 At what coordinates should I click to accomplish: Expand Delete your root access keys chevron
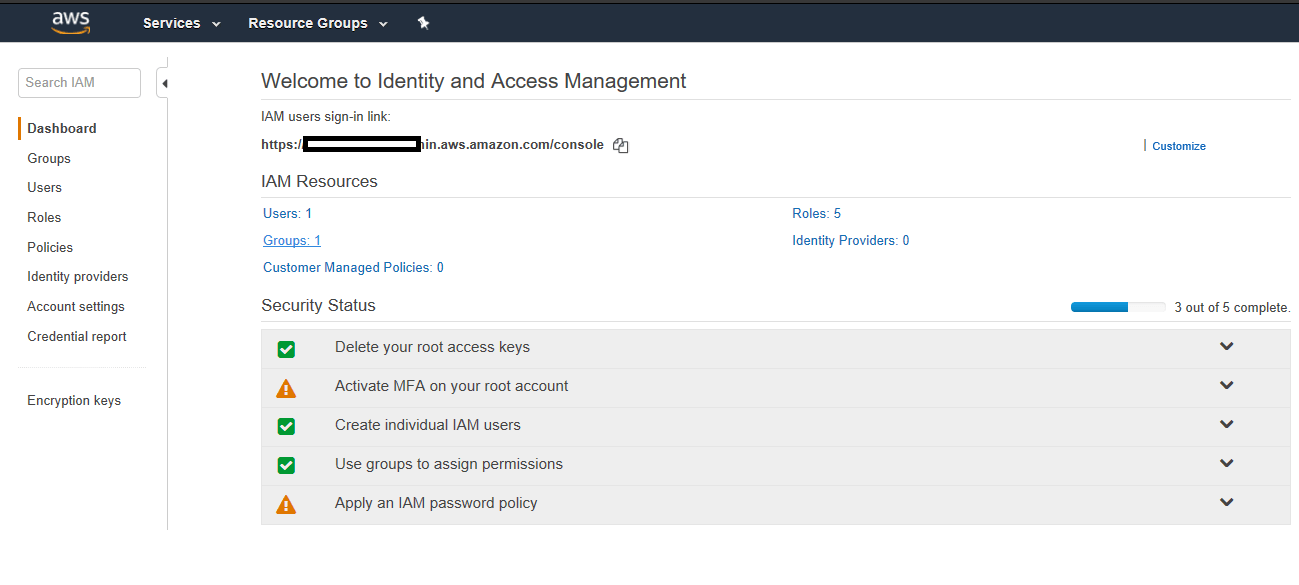(x=1227, y=347)
